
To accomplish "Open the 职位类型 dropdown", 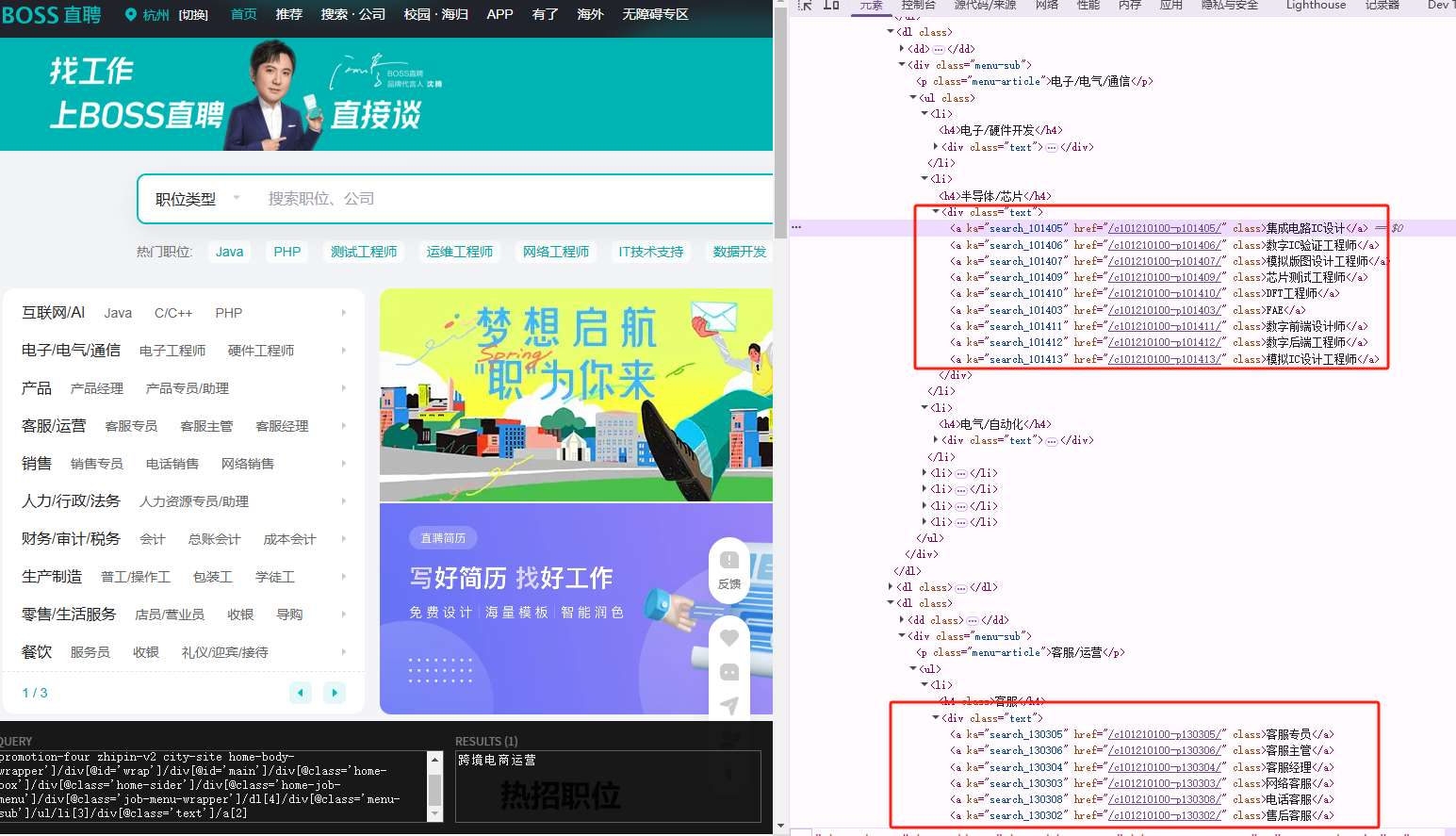I will pyautogui.click(x=198, y=199).
